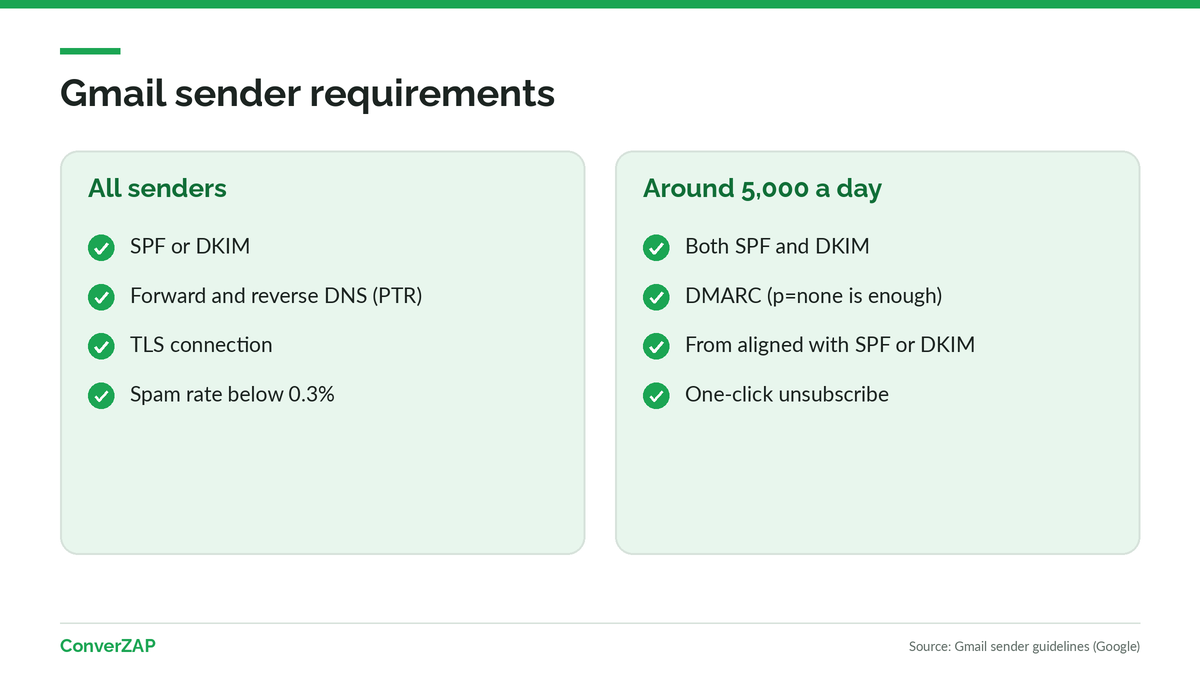Click 'From aligned with SPF or DKIM' text
This screenshot has height=675, width=1200.
[x=830, y=345]
